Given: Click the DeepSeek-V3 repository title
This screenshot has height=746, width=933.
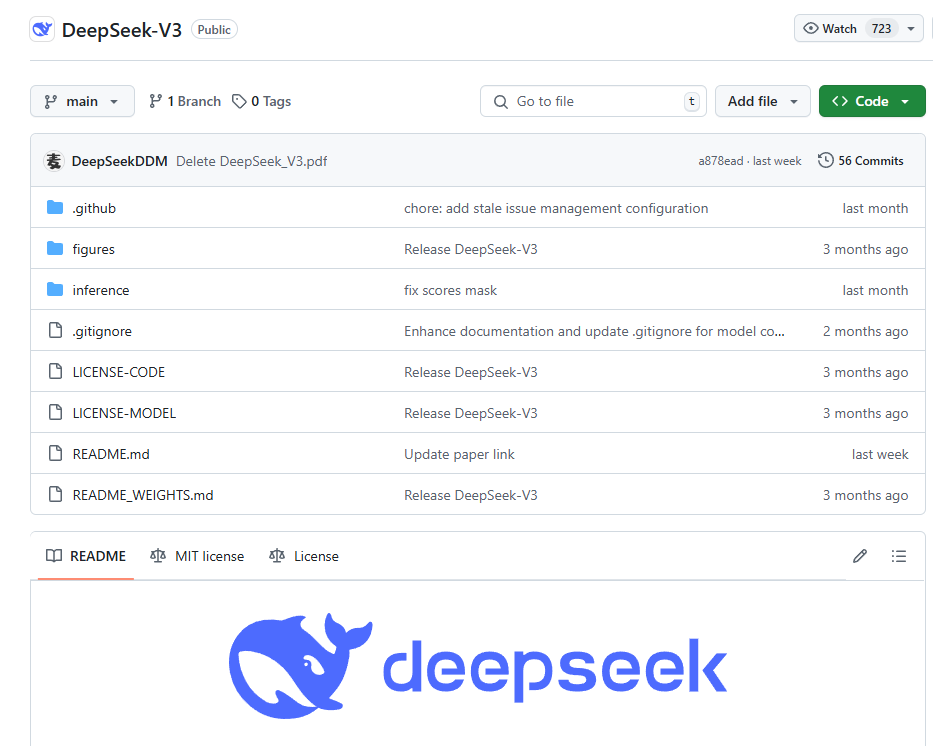Looking at the screenshot, I should tap(121, 30).
